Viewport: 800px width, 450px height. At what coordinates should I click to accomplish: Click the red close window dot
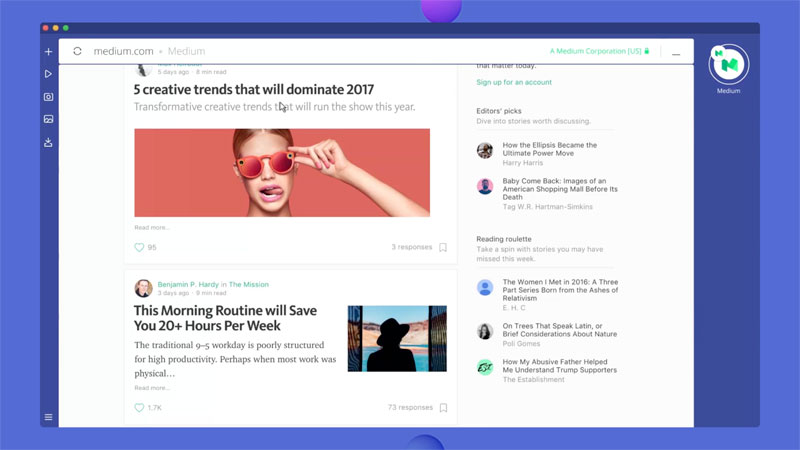pos(46,28)
